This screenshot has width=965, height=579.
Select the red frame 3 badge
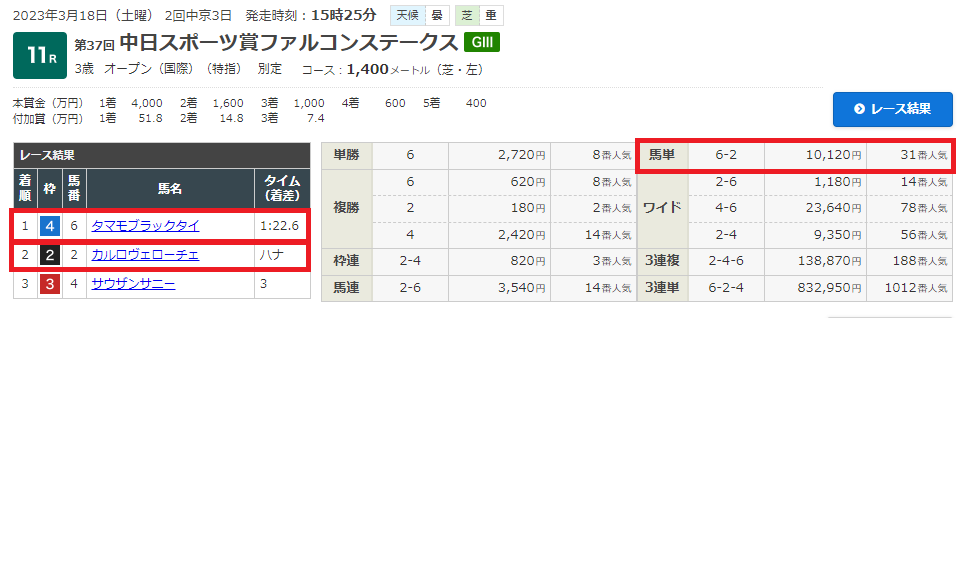(x=50, y=284)
